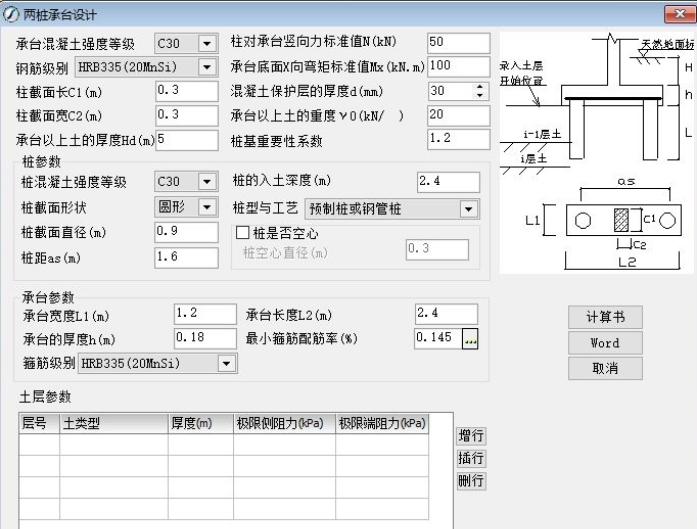Click the 桩空心直径 disabled field
The width and height of the screenshot is (697, 529).
pos(437,249)
